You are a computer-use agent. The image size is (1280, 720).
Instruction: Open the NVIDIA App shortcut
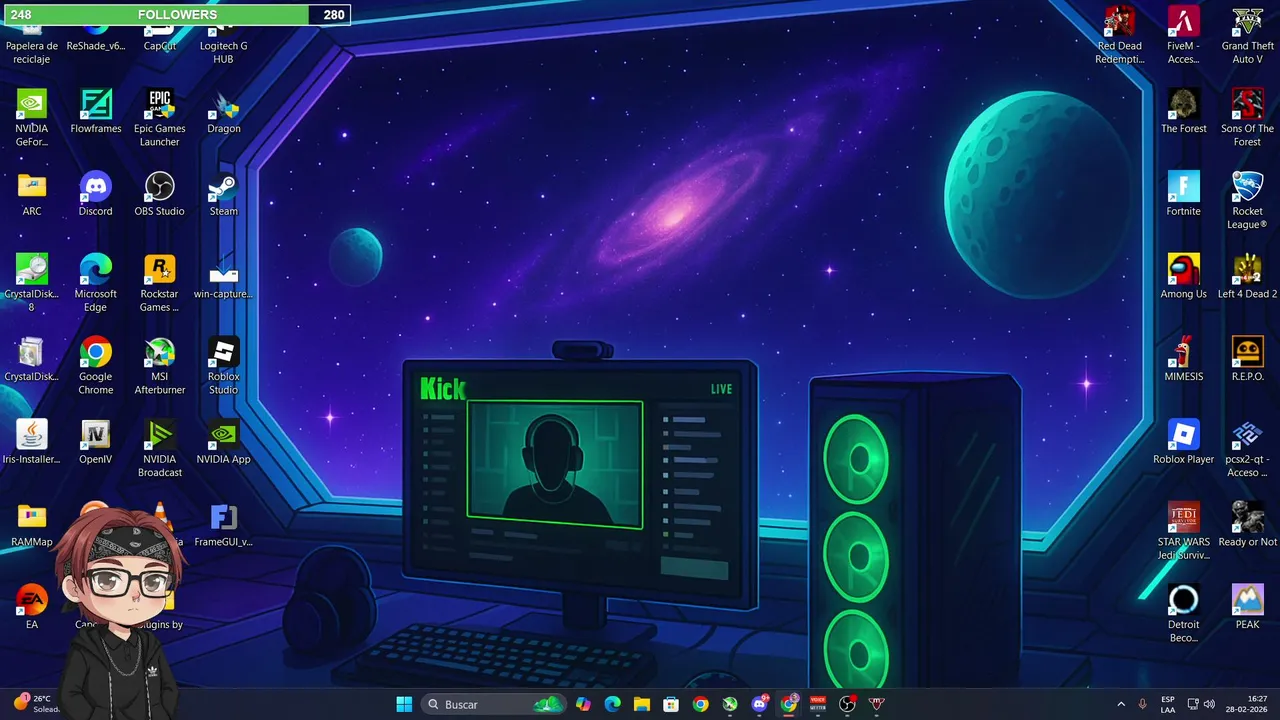coord(224,442)
